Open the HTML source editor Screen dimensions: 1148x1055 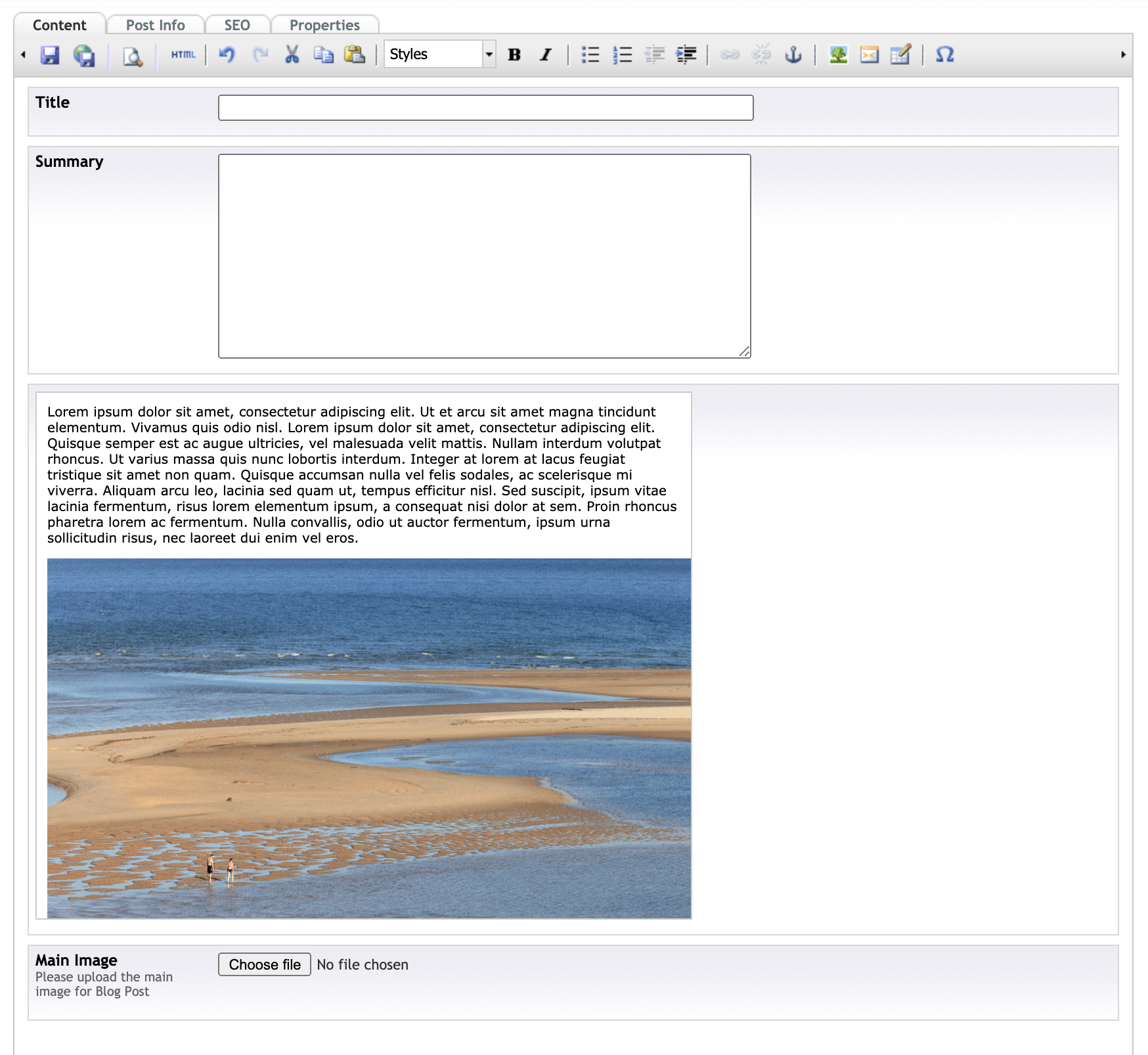tap(183, 55)
